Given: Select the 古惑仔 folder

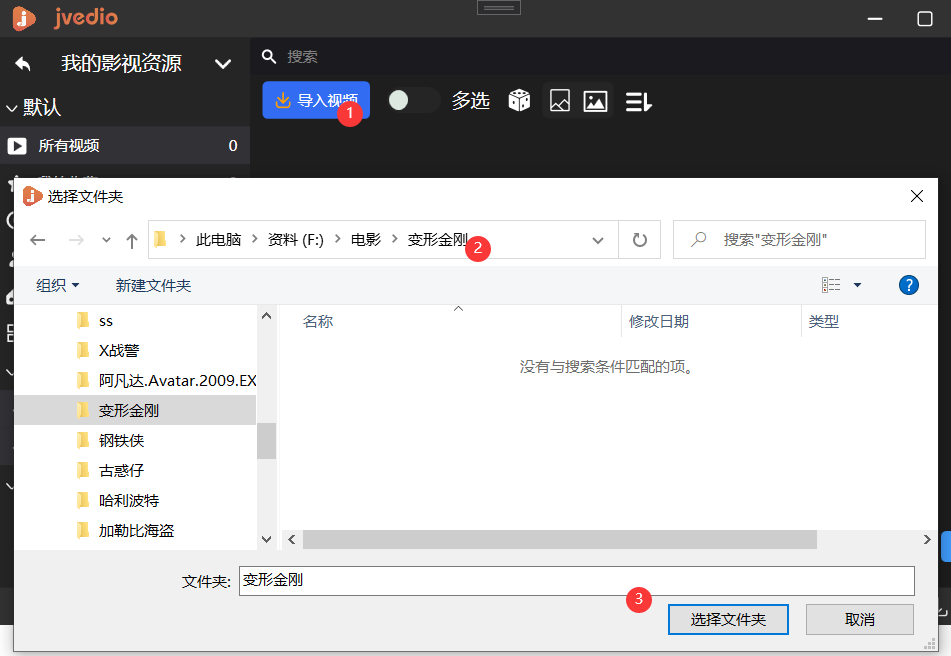Looking at the screenshot, I should click(x=121, y=470).
